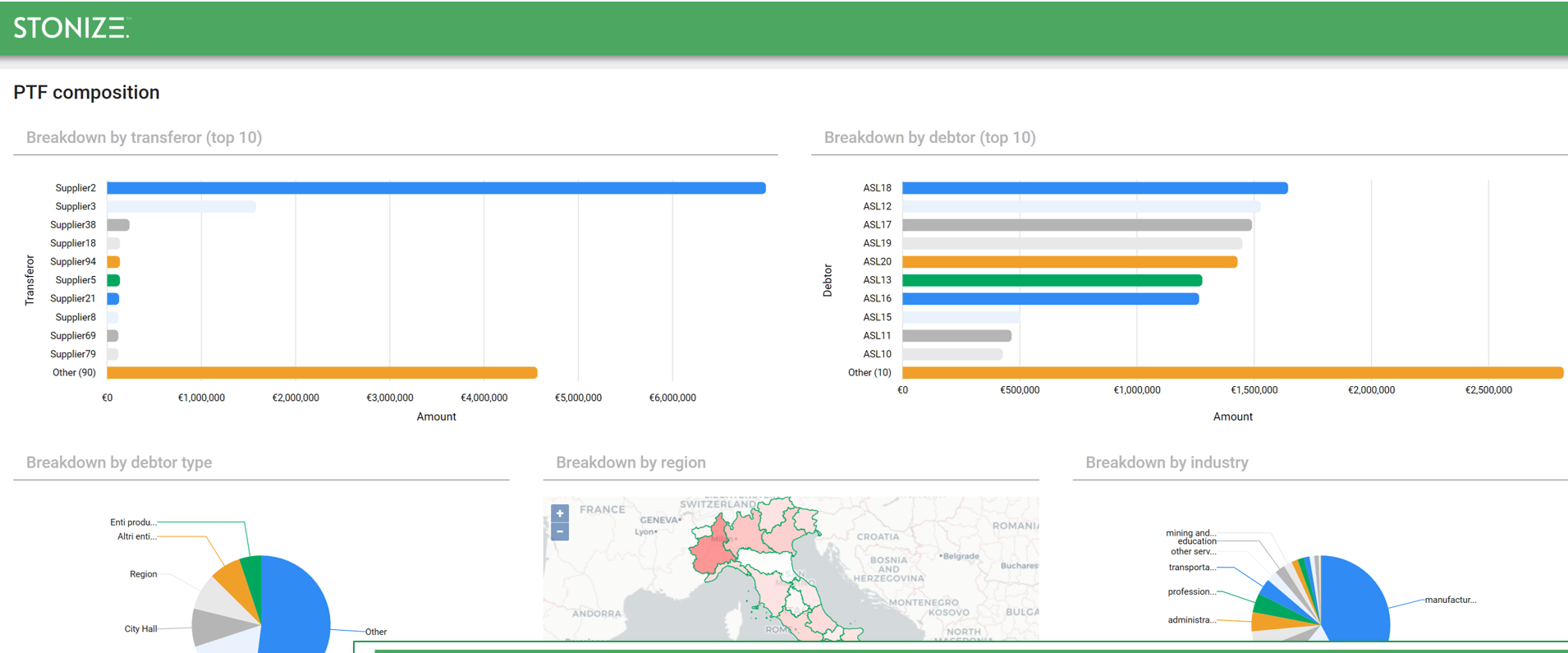The width and height of the screenshot is (1568, 653).
Task: Click the STONIZE logo
Action: point(71,28)
